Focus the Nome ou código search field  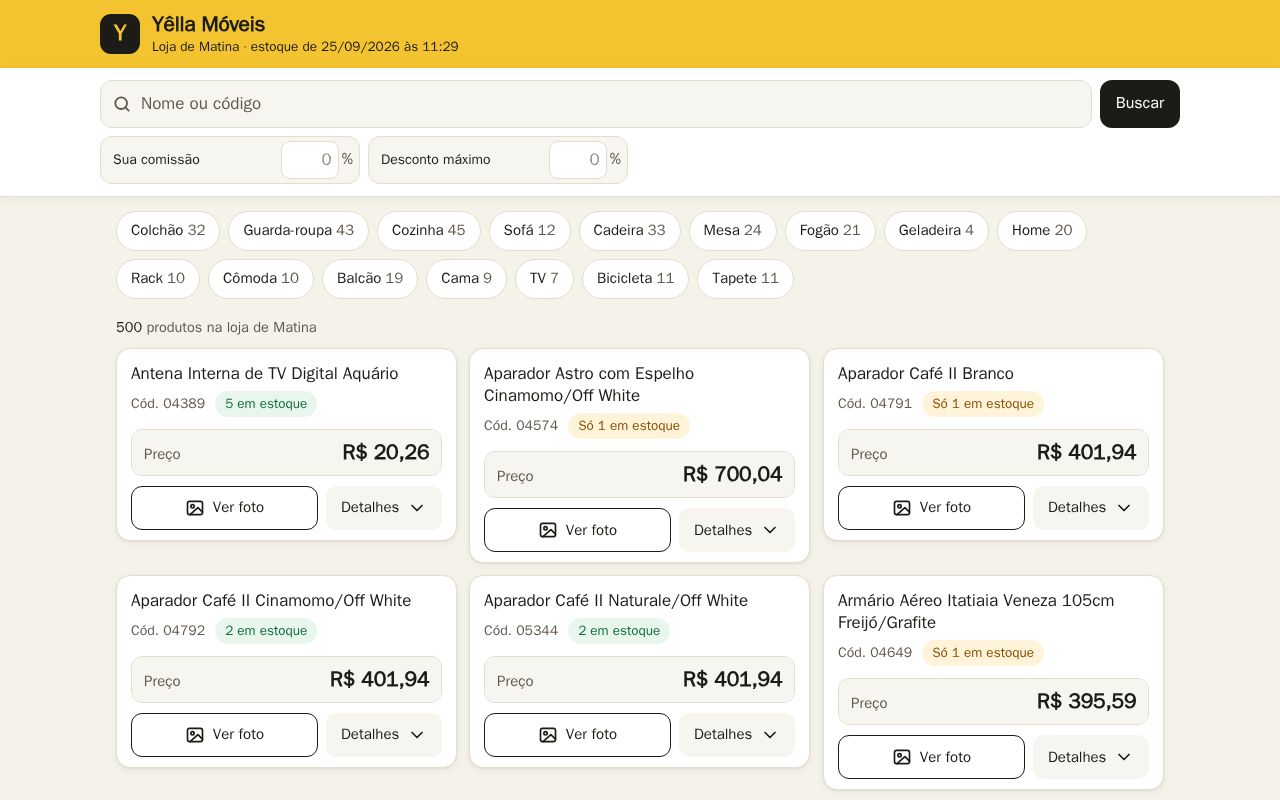[596, 104]
